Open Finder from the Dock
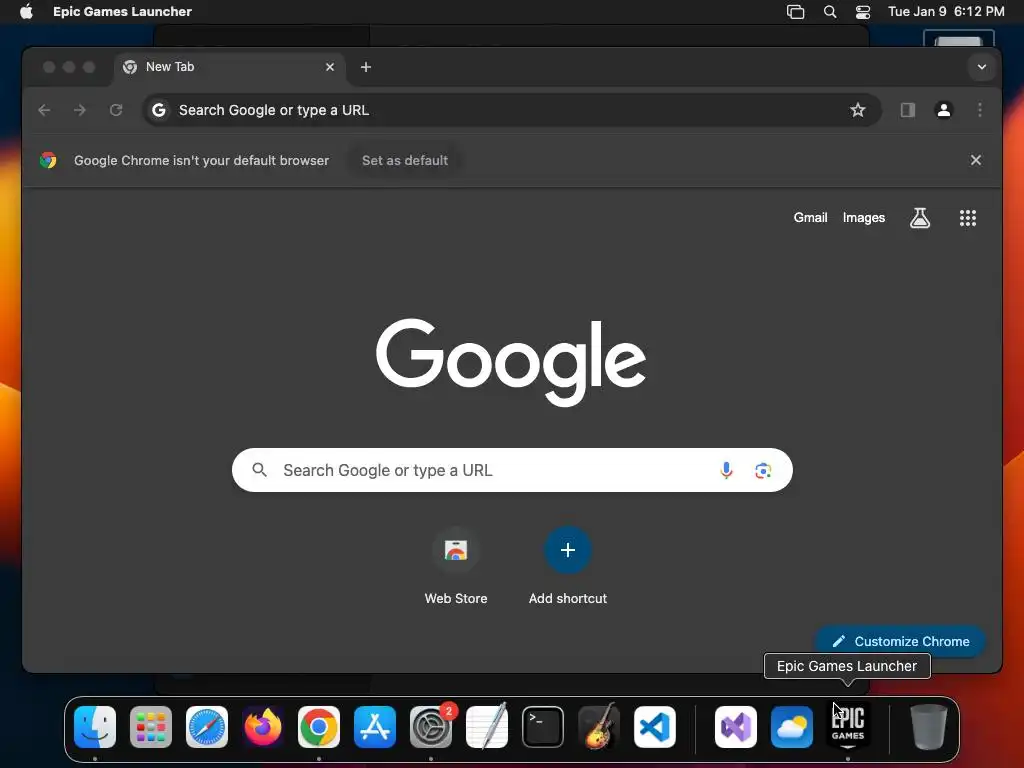The image size is (1024, 768). tap(95, 727)
